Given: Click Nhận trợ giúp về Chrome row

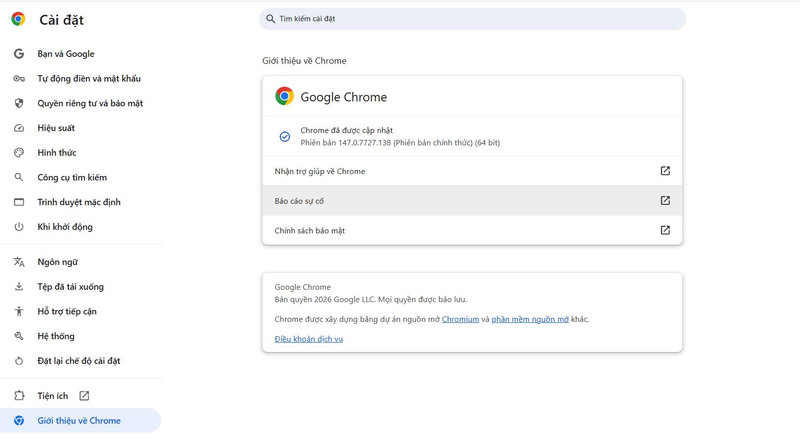Looking at the screenshot, I should pyautogui.click(x=472, y=171).
